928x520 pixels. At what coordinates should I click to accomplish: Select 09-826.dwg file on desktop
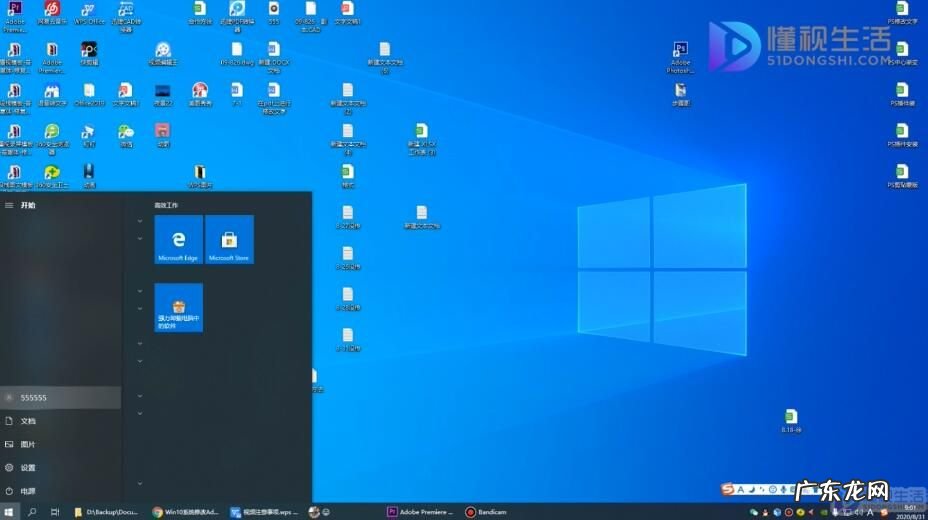[x=237, y=53]
